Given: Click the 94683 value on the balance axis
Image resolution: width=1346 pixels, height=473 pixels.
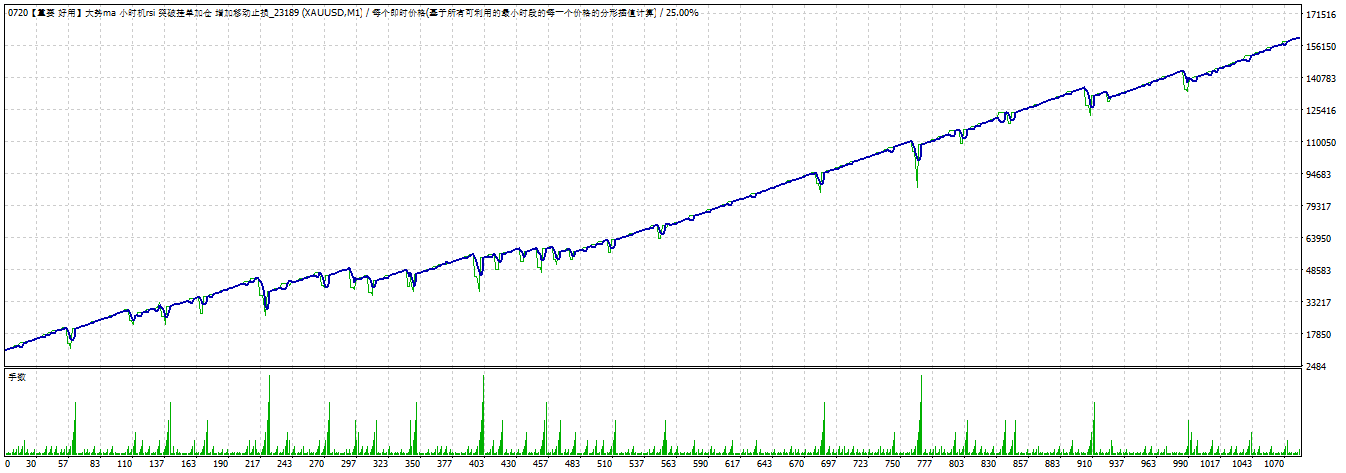Looking at the screenshot, I should click(x=1320, y=175).
